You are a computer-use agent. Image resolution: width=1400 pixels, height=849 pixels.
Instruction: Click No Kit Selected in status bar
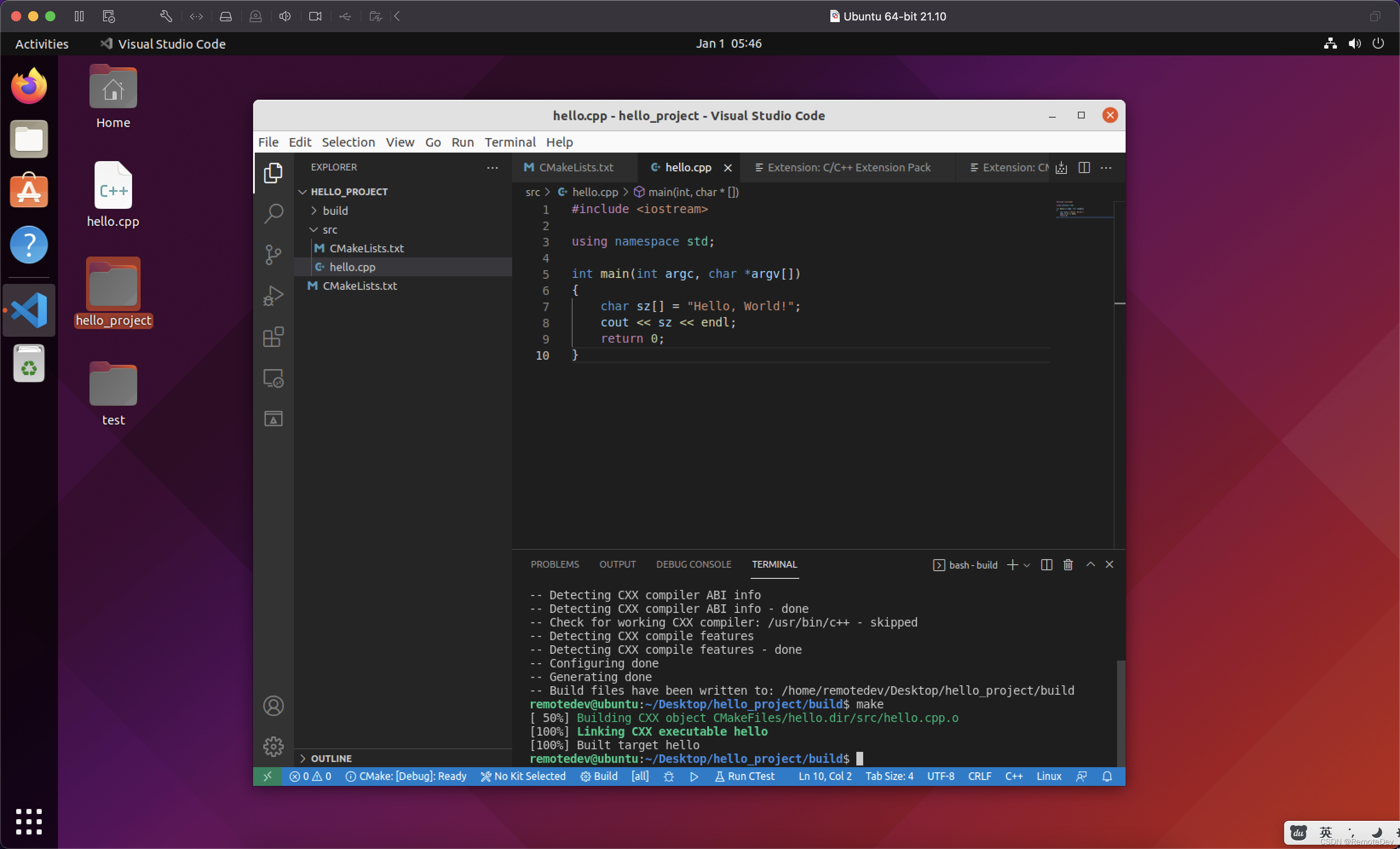point(523,776)
